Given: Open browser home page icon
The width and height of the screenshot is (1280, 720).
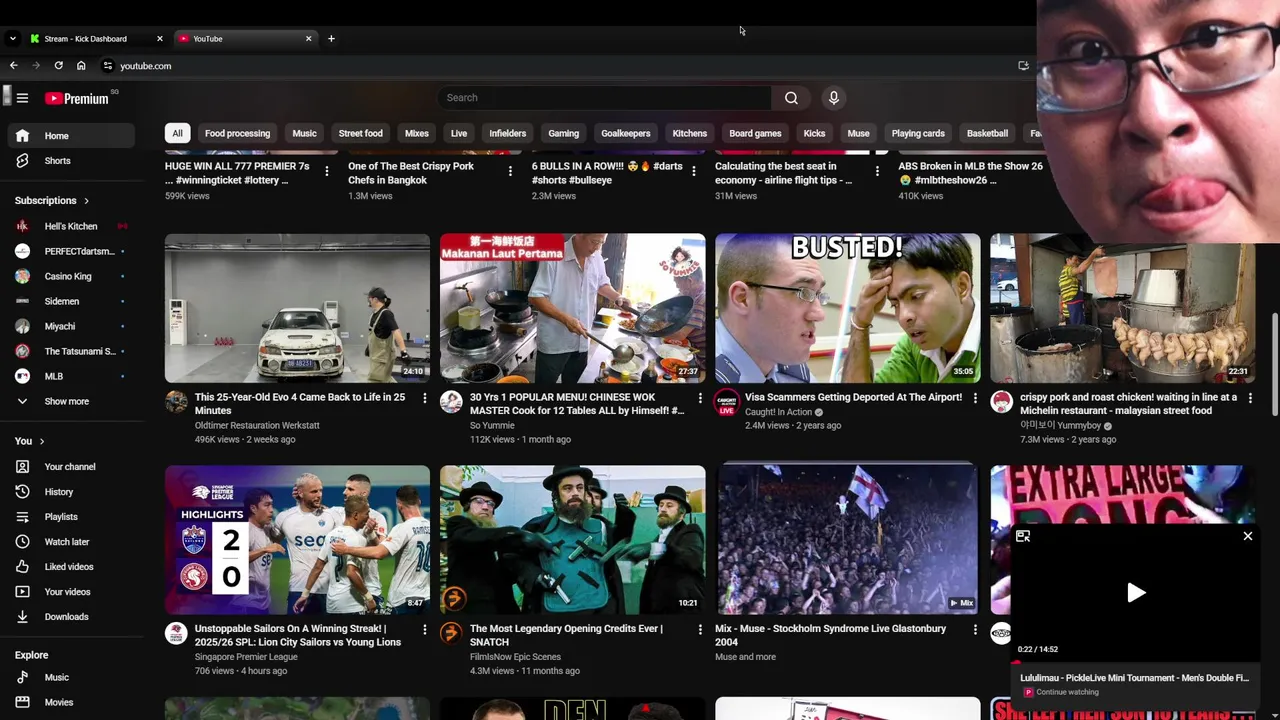Looking at the screenshot, I should click(81, 66).
